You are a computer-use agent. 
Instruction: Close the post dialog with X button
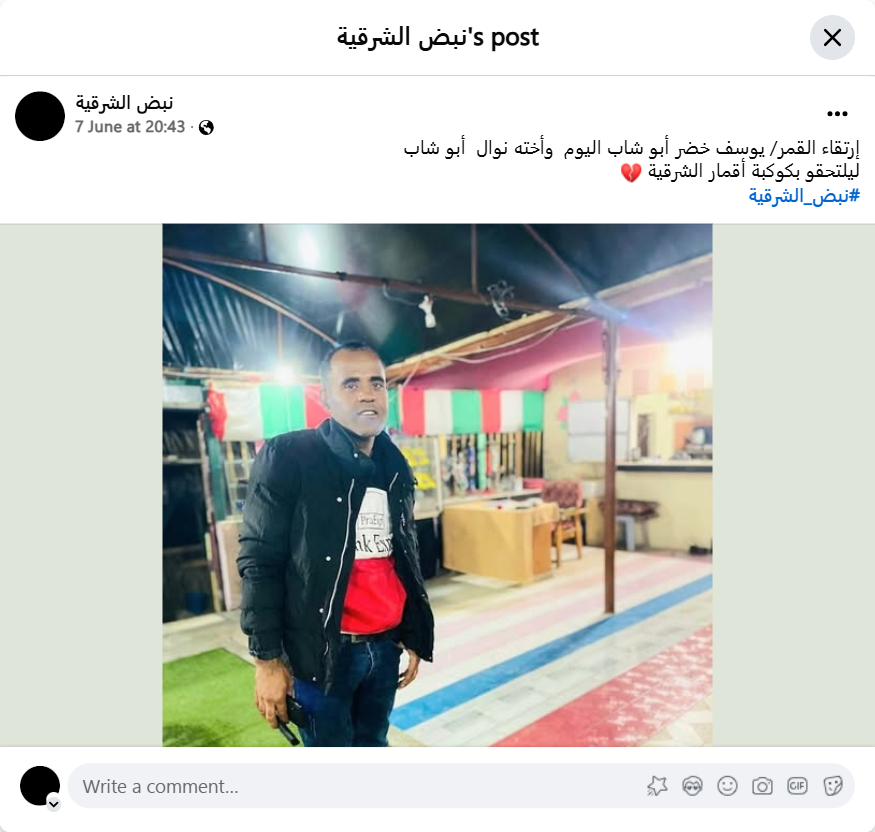point(832,37)
